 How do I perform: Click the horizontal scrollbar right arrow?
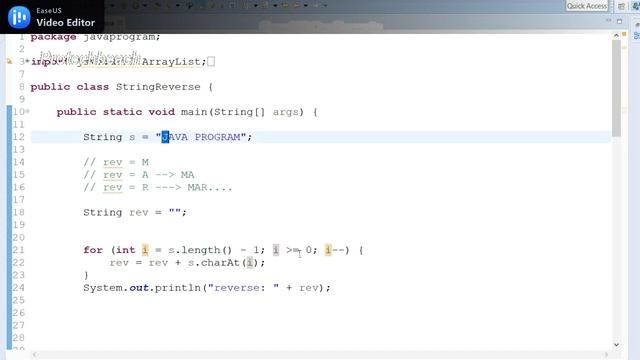(606, 355)
